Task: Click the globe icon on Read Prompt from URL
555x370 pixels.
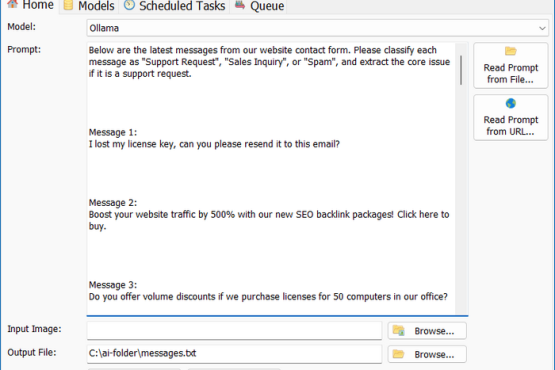Action: (510, 103)
